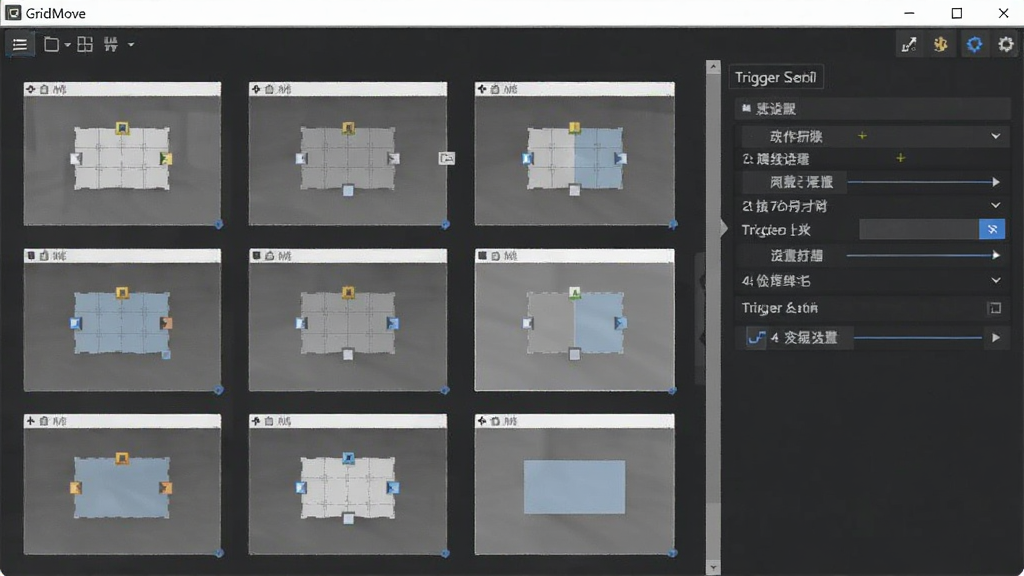1024x576 pixels.
Task: Open the dropdown arrow after the align icon
Action: coord(131,45)
